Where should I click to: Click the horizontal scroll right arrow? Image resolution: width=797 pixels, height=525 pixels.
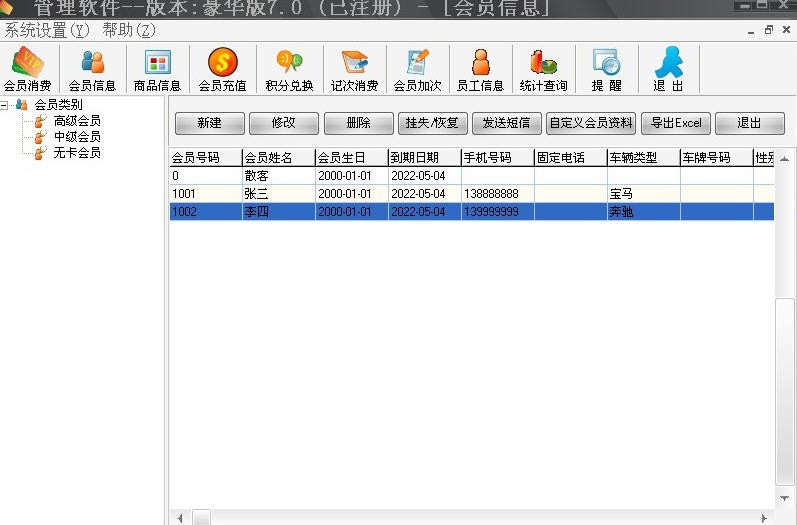[764, 518]
